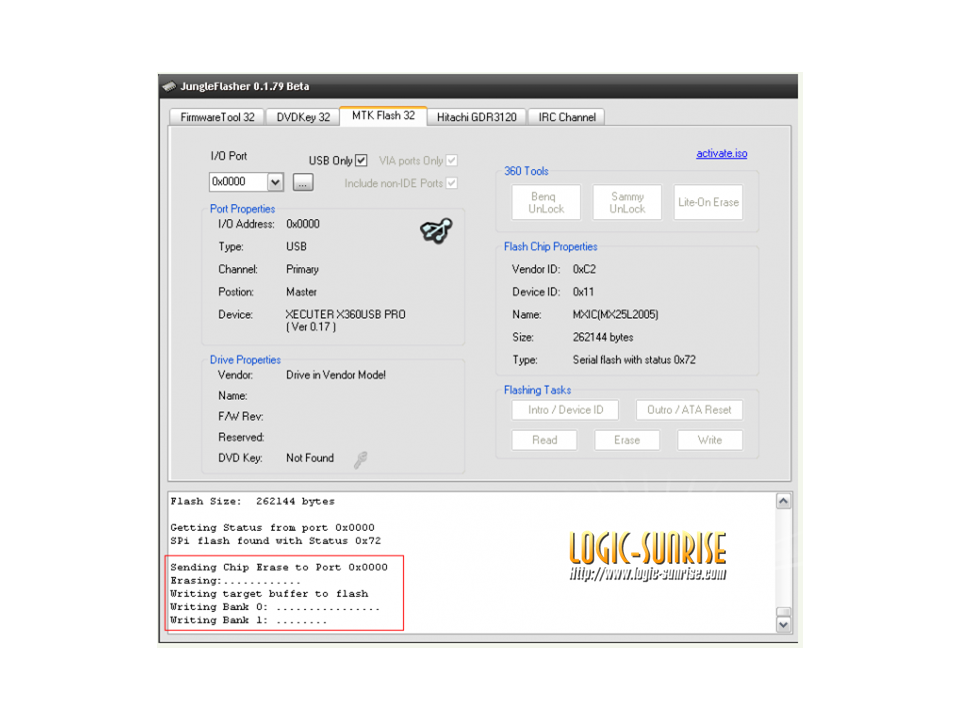
Task: Click the I/O Port value field 0x0000
Action: coord(239,182)
